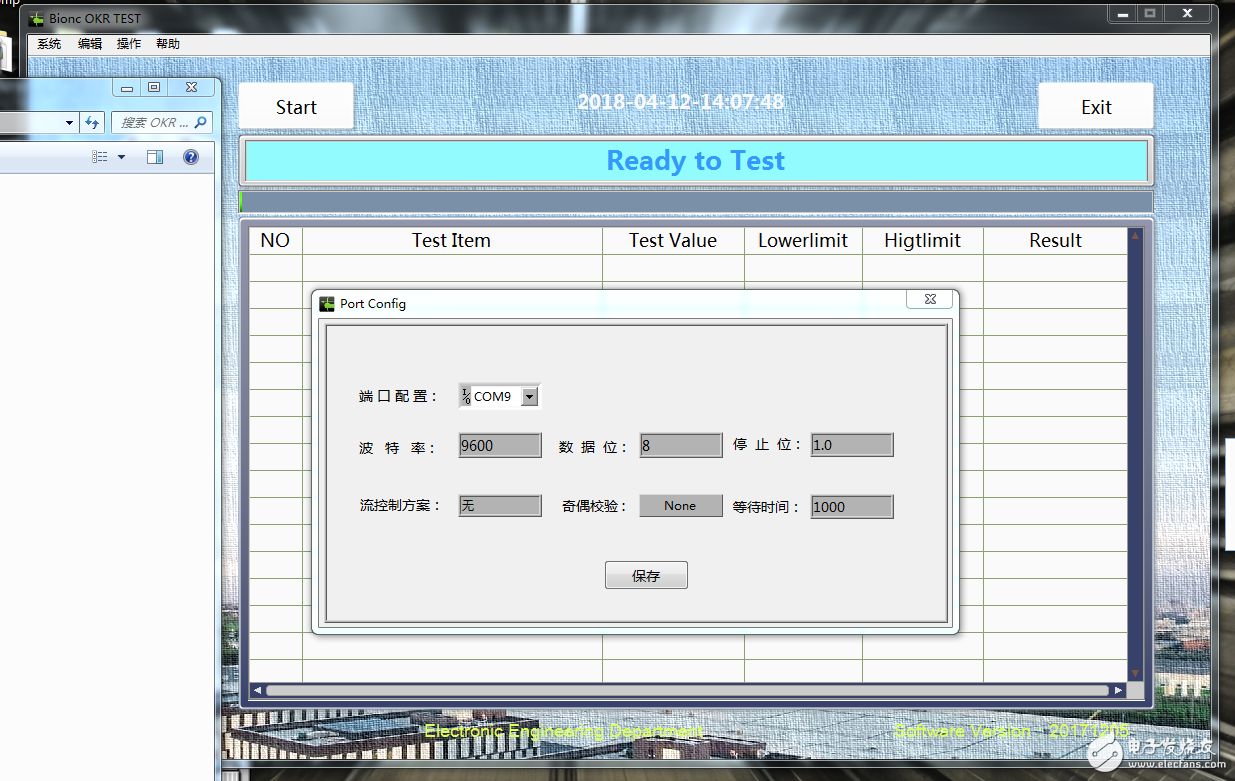This screenshot has height=781, width=1235.
Task: Click the table scroll-up arrow
Action: click(x=1135, y=236)
